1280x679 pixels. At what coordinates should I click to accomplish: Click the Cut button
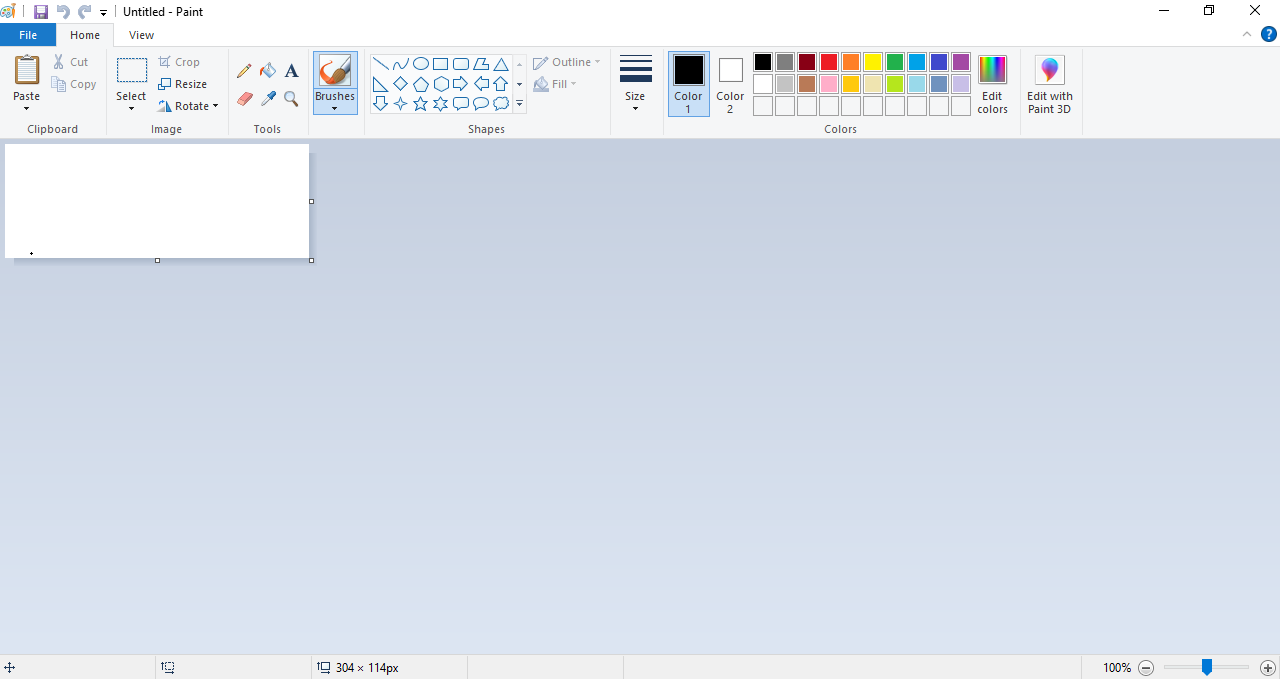tap(71, 62)
